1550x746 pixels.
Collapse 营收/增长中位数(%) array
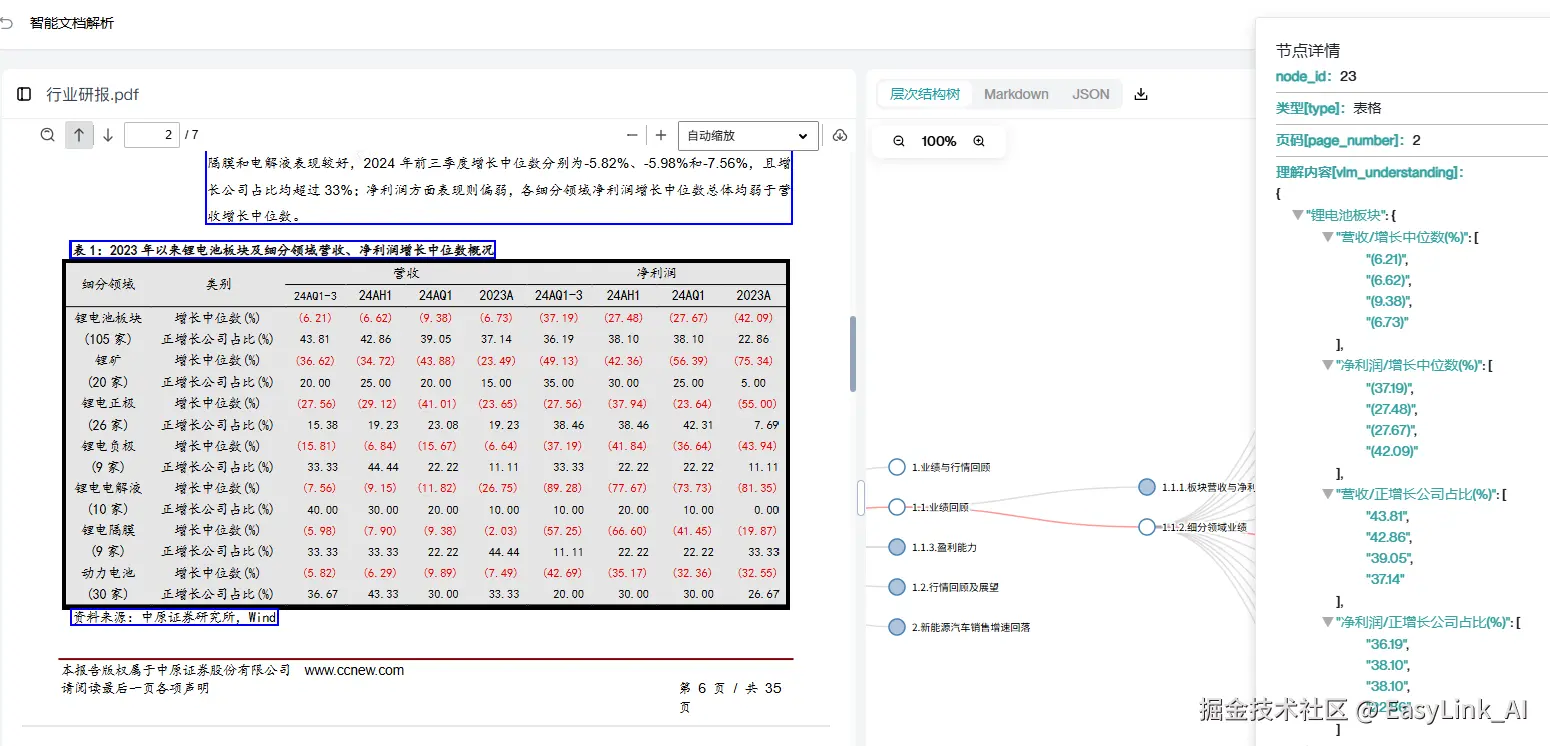pos(1328,237)
